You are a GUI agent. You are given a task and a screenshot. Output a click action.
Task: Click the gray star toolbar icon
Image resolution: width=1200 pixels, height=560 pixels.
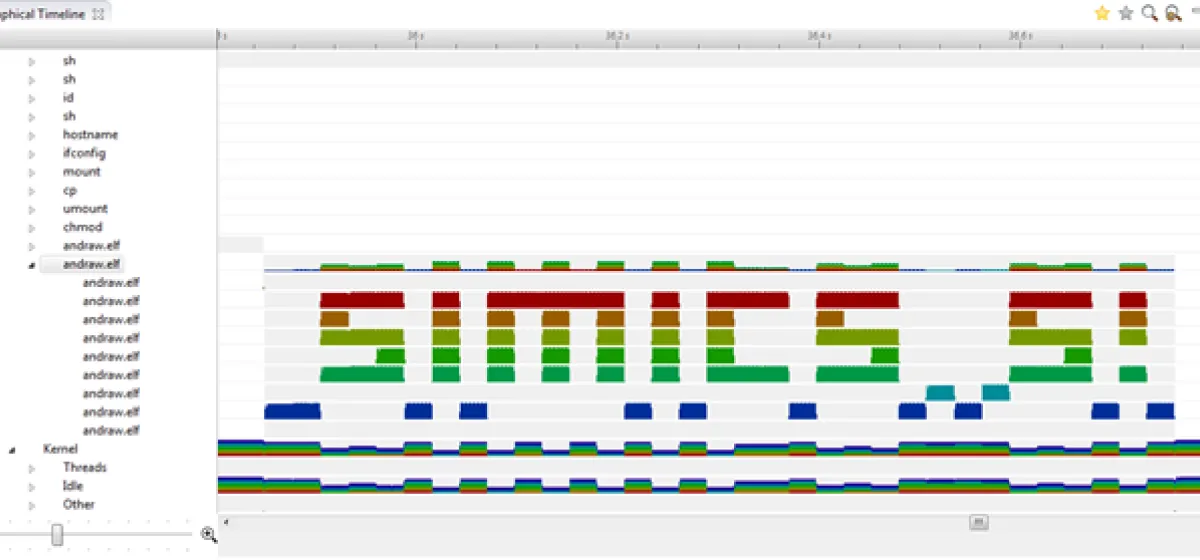click(1126, 13)
